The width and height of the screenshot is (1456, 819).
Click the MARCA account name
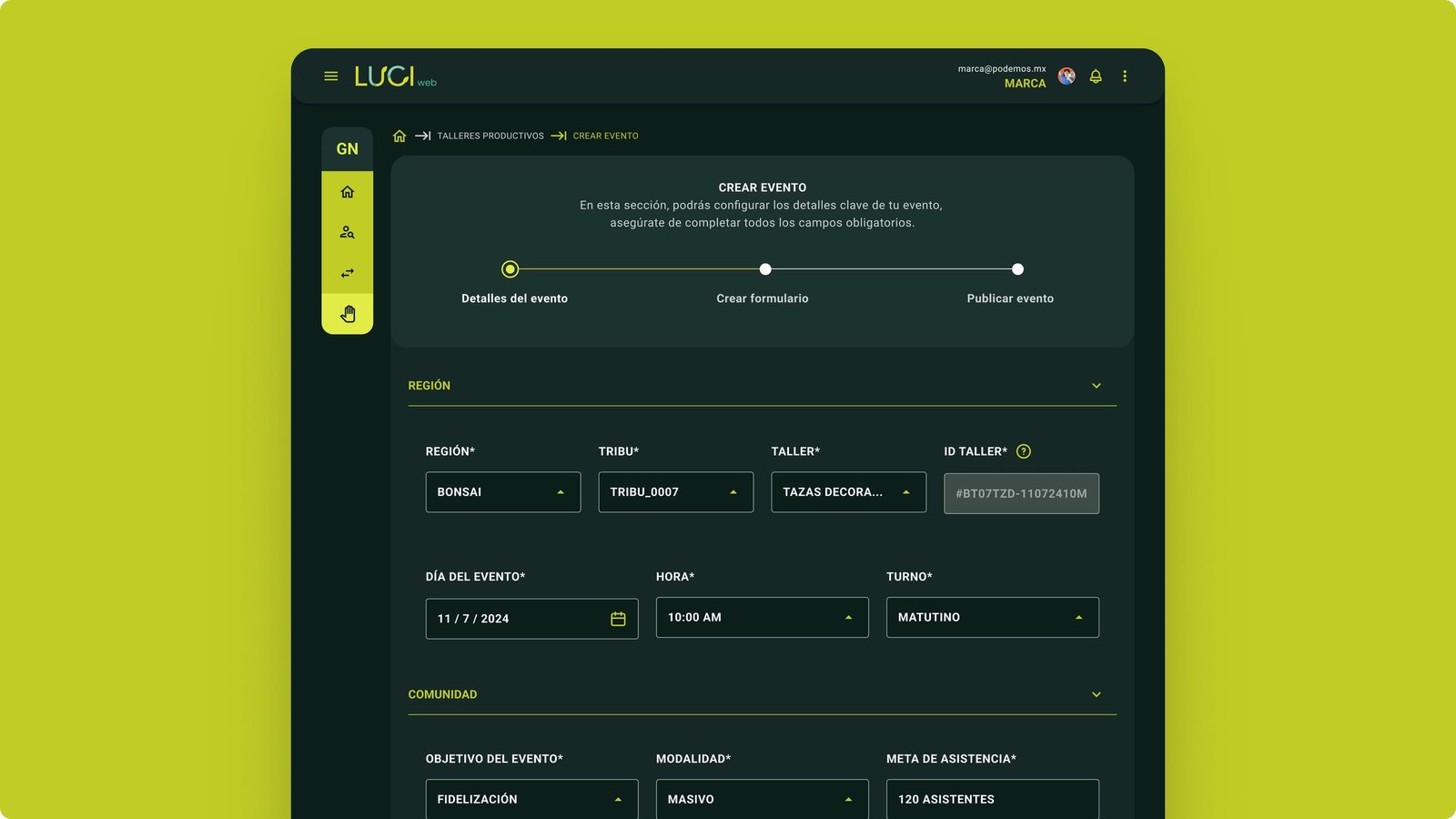(x=1026, y=84)
